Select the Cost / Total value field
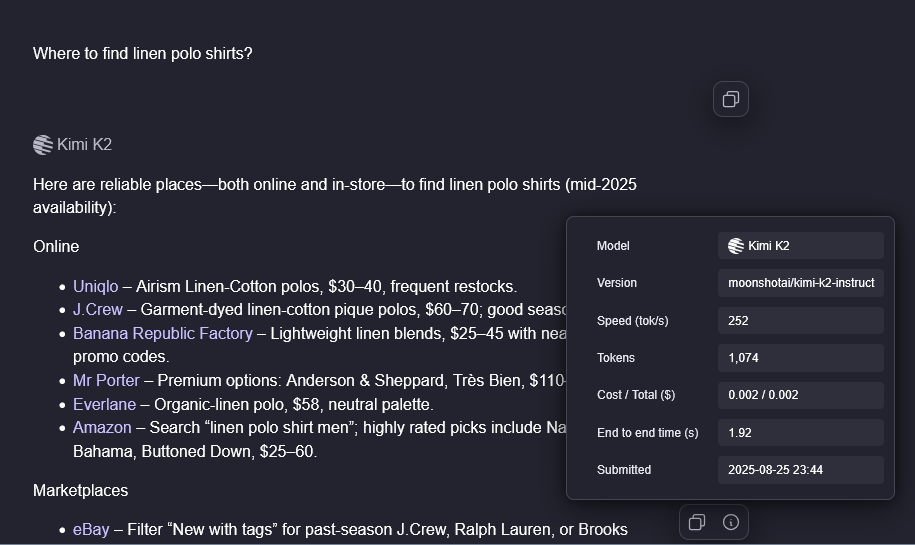The width and height of the screenshot is (915, 545). coord(800,395)
